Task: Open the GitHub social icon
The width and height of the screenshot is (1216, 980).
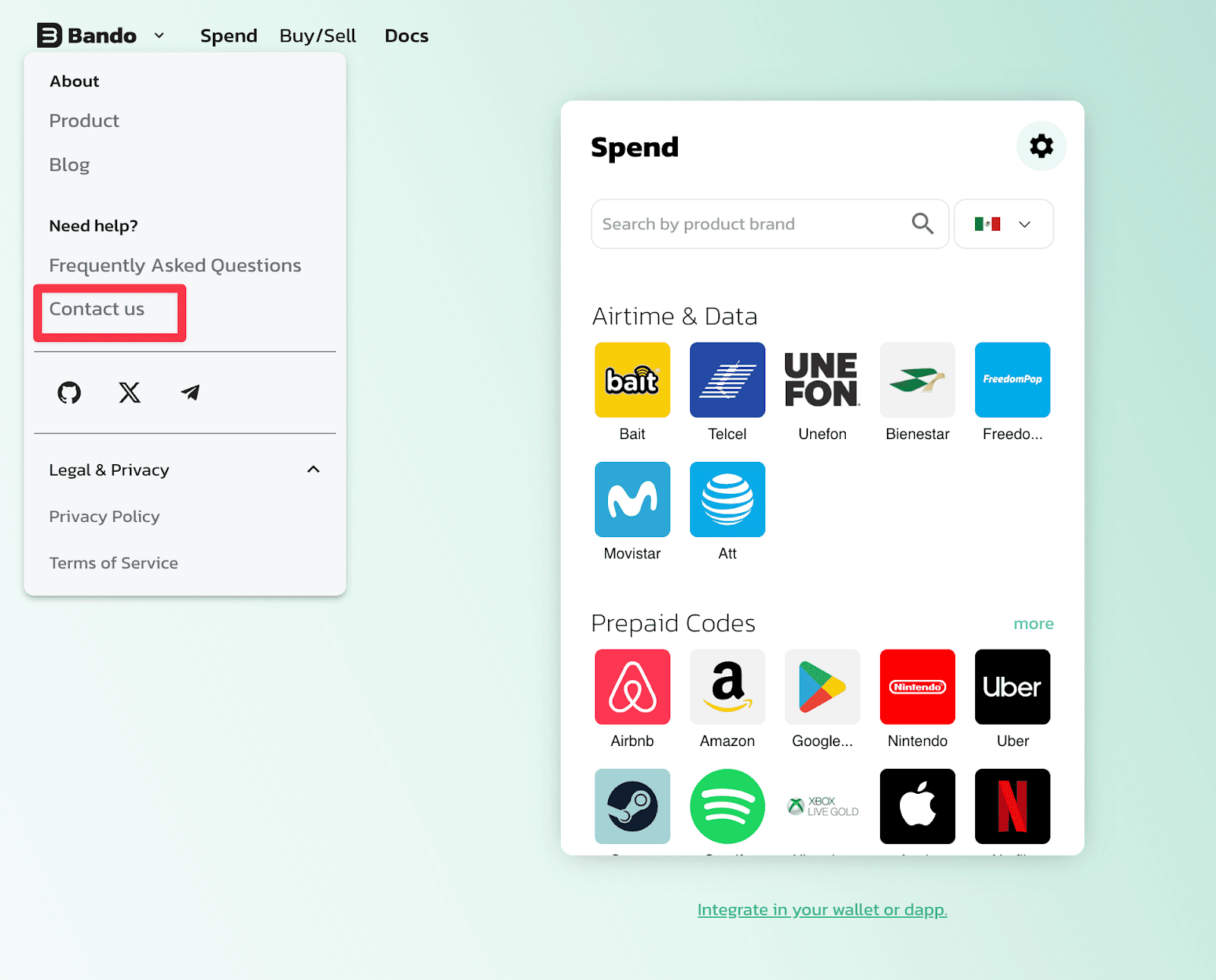Action: coord(69,393)
